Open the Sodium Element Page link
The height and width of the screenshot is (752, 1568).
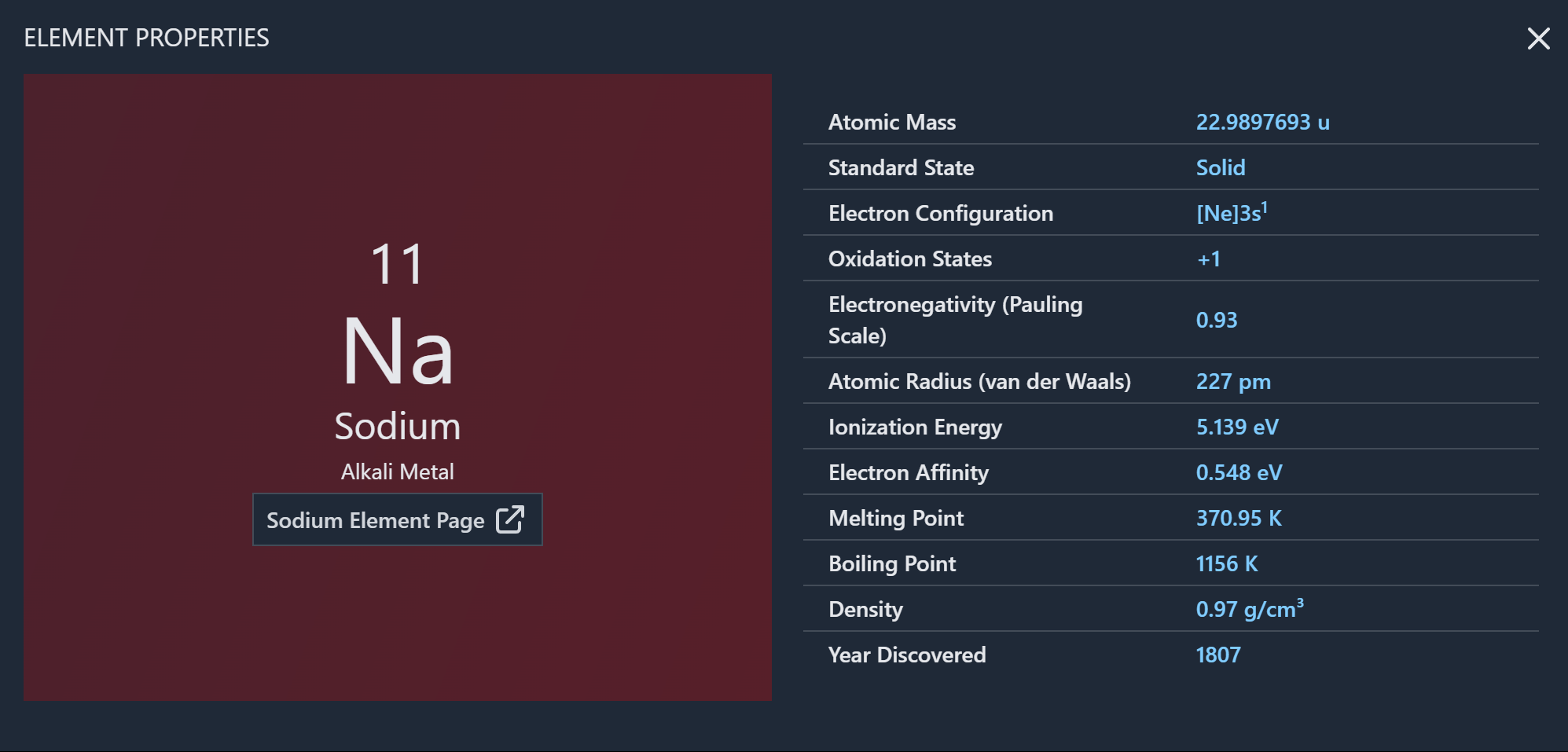point(397,519)
